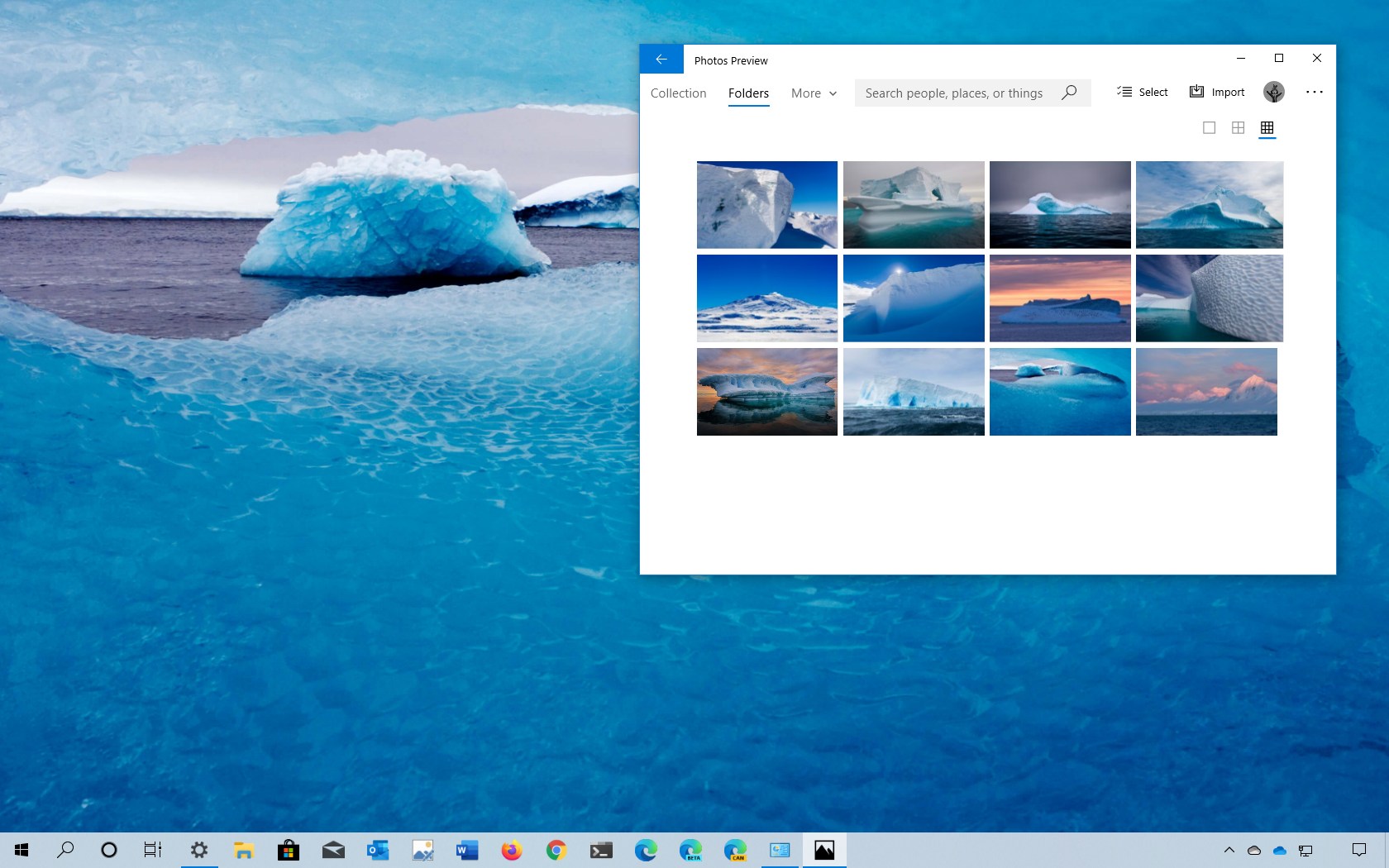Open the Photos app from the taskbar
This screenshot has width=1389, height=868.
(824, 849)
